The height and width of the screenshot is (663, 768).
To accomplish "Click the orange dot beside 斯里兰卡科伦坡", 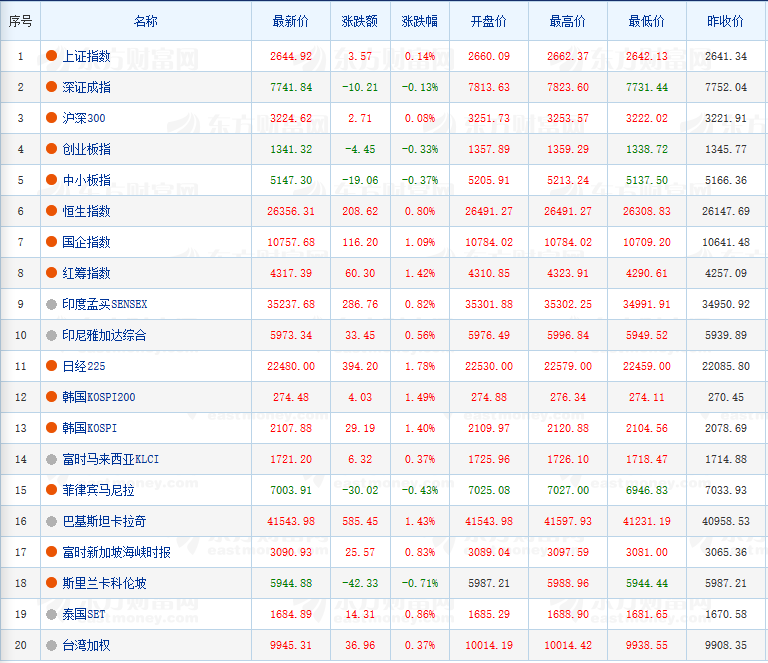I will [51, 583].
